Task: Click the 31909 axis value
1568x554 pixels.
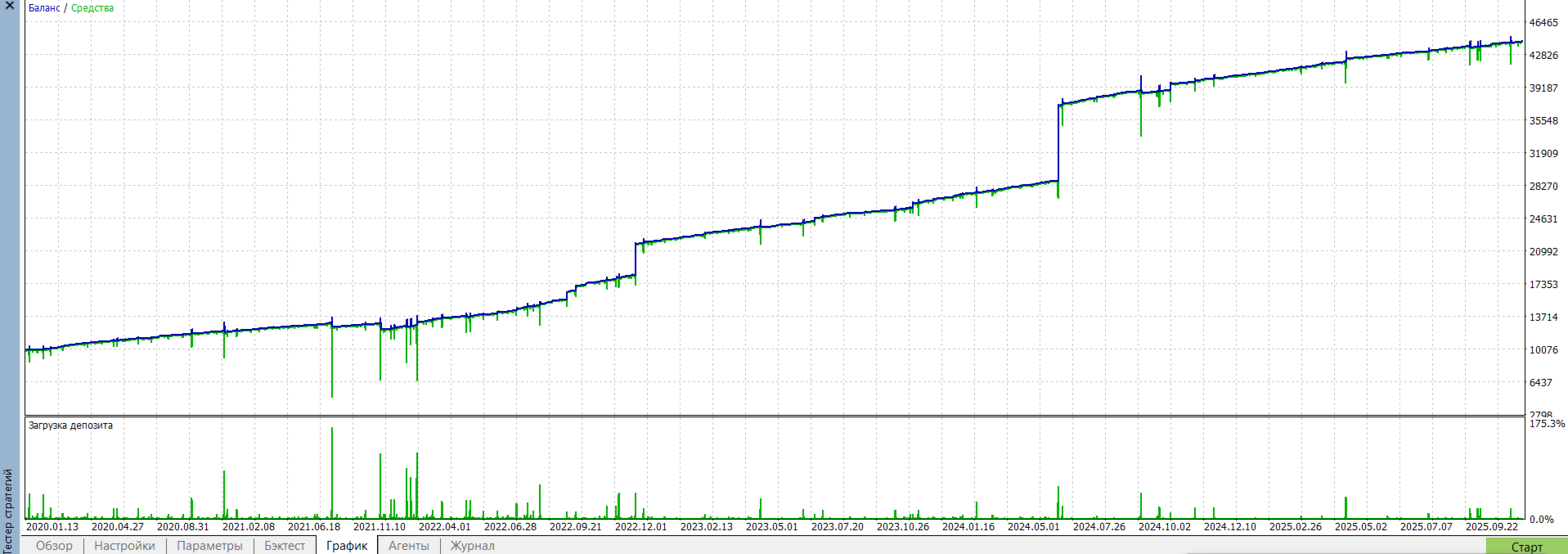Action: click(x=1543, y=154)
